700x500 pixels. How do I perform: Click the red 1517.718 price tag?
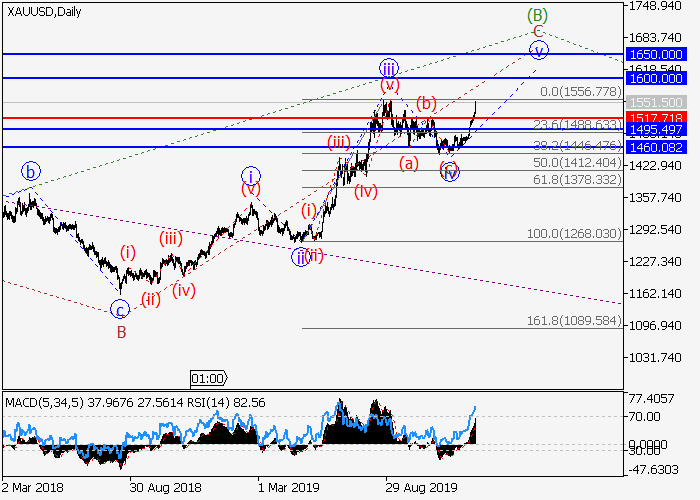(655, 118)
